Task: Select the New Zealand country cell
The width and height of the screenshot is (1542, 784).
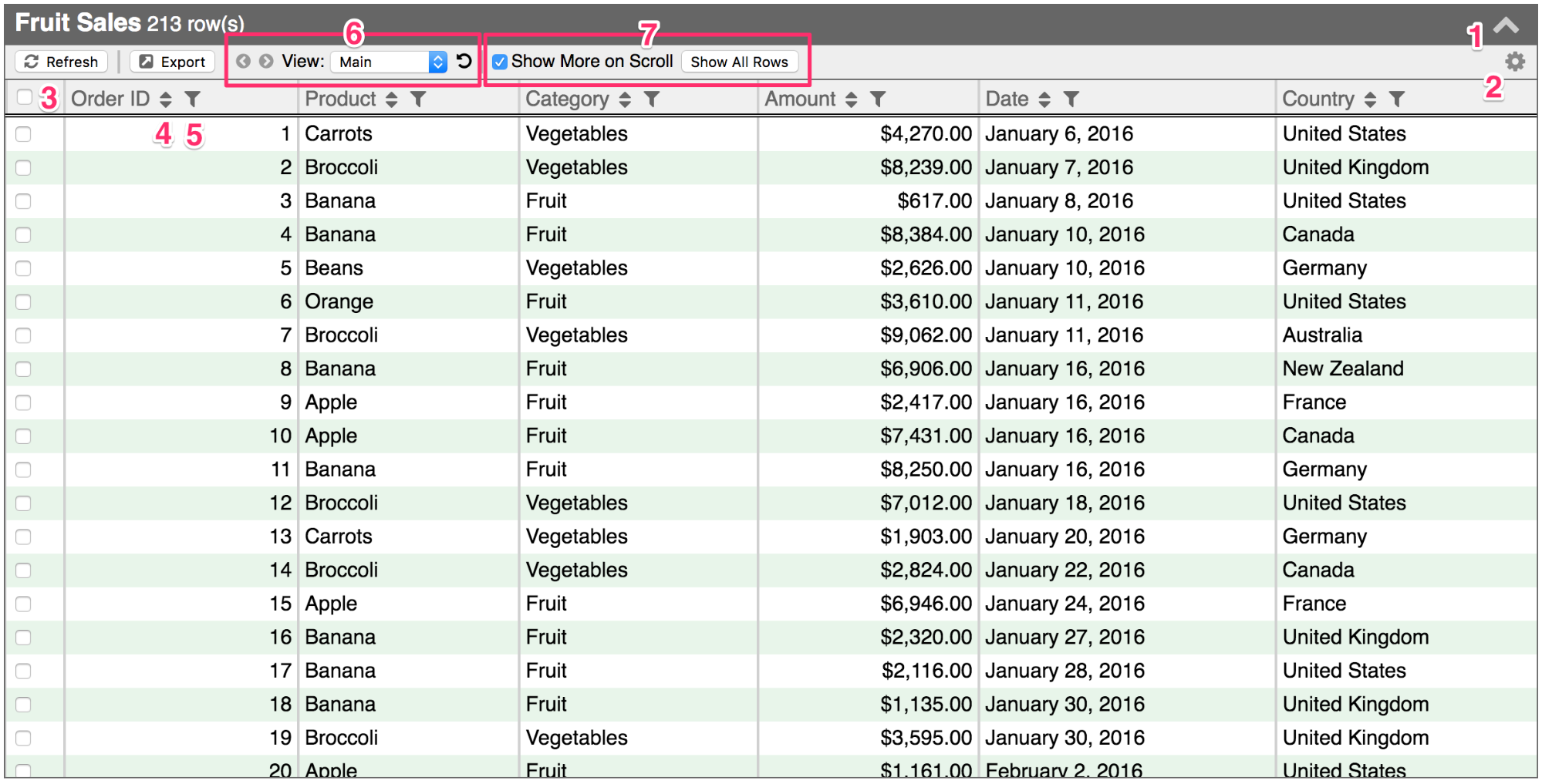Action: [x=1343, y=368]
